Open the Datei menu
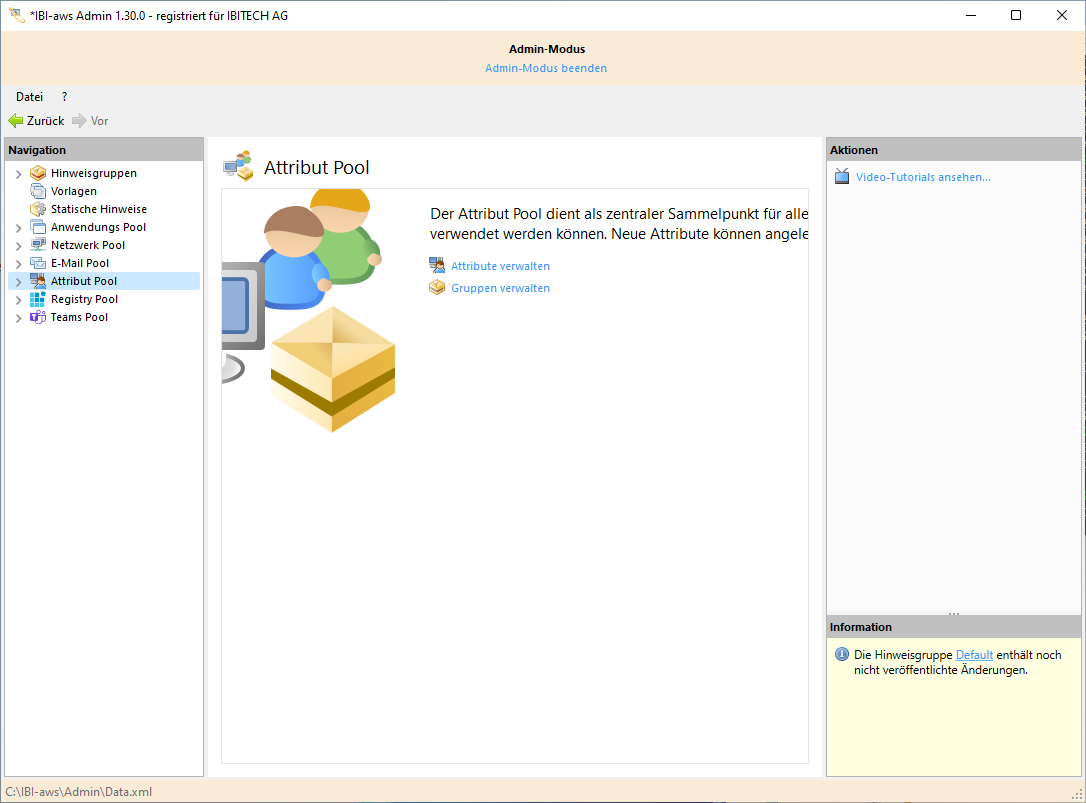 click(29, 97)
